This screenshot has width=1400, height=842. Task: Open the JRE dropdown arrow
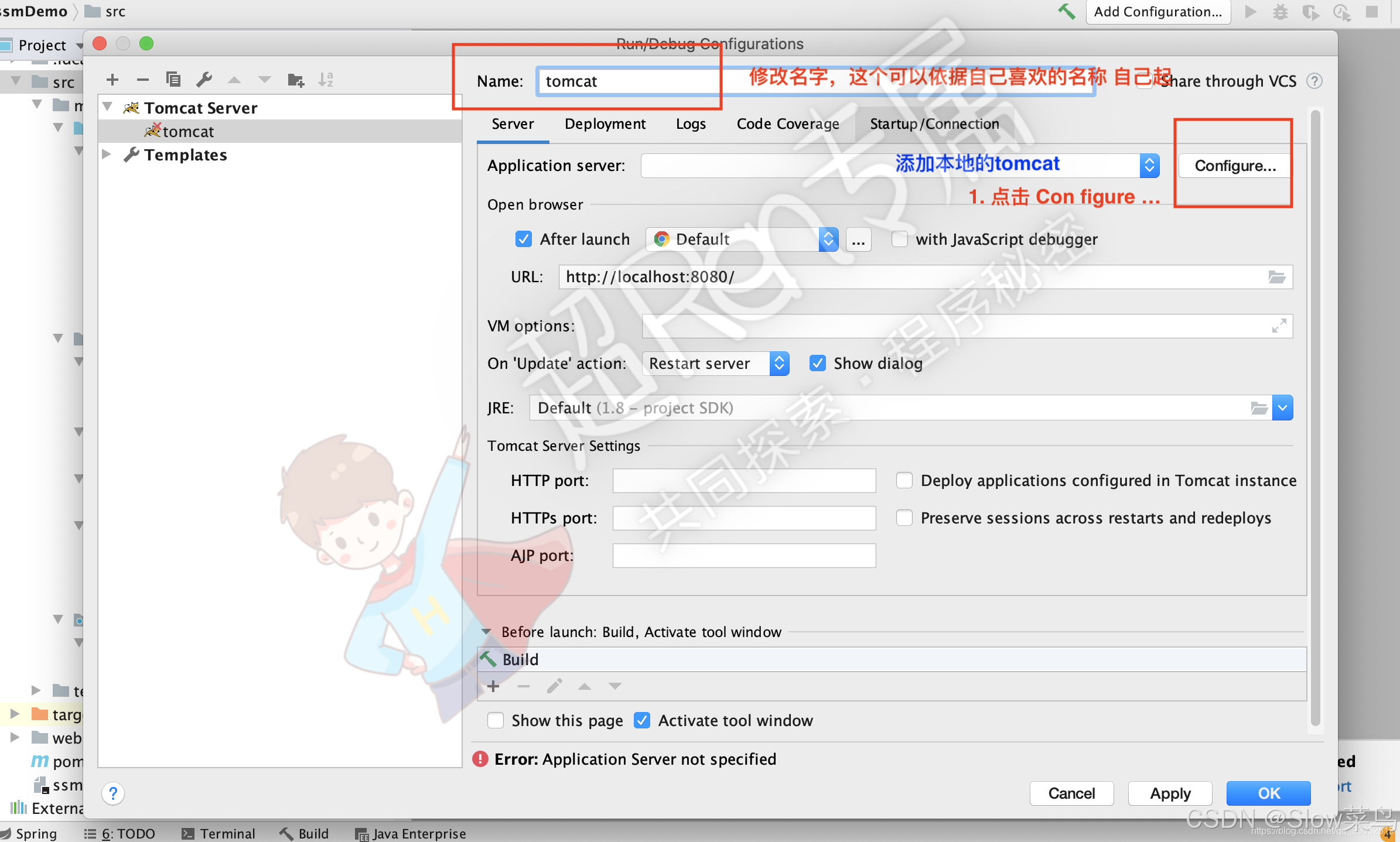[1283, 408]
